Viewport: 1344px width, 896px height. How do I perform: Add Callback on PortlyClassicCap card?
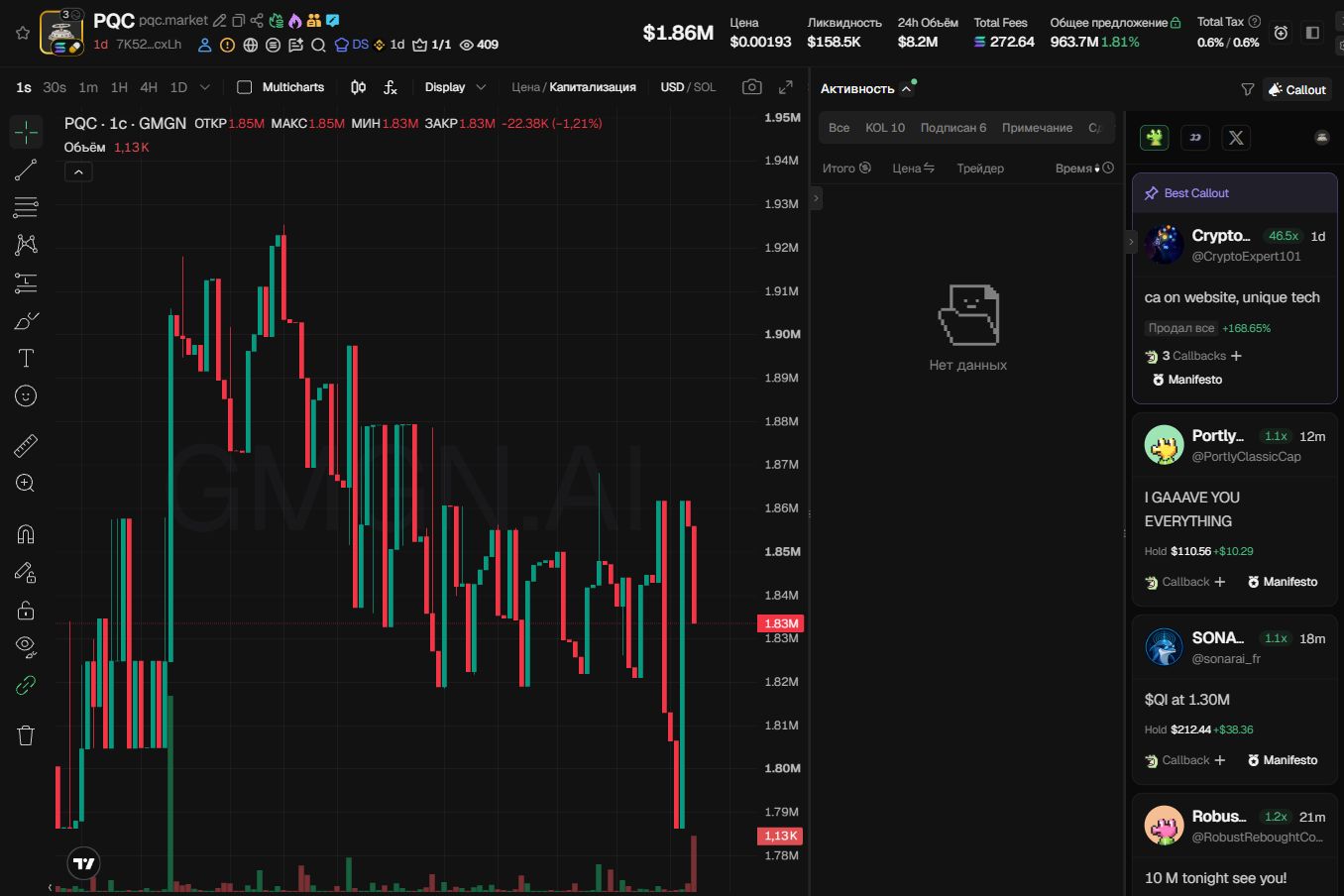point(1185,582)
